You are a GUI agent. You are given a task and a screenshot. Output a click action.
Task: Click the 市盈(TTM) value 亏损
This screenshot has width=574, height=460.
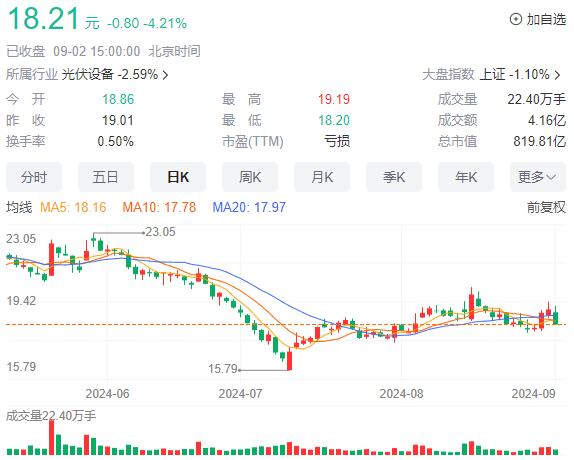[x=337, y=141]
